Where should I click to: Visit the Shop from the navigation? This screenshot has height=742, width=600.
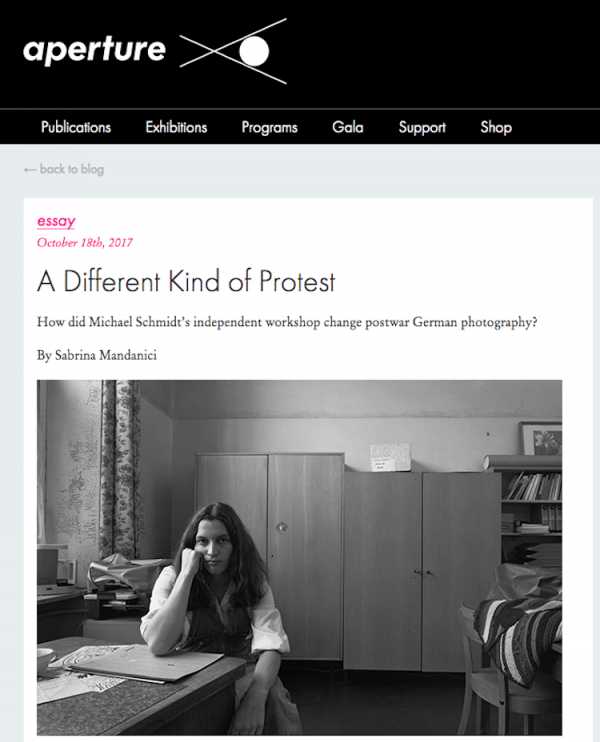click(x=496, y=127)
